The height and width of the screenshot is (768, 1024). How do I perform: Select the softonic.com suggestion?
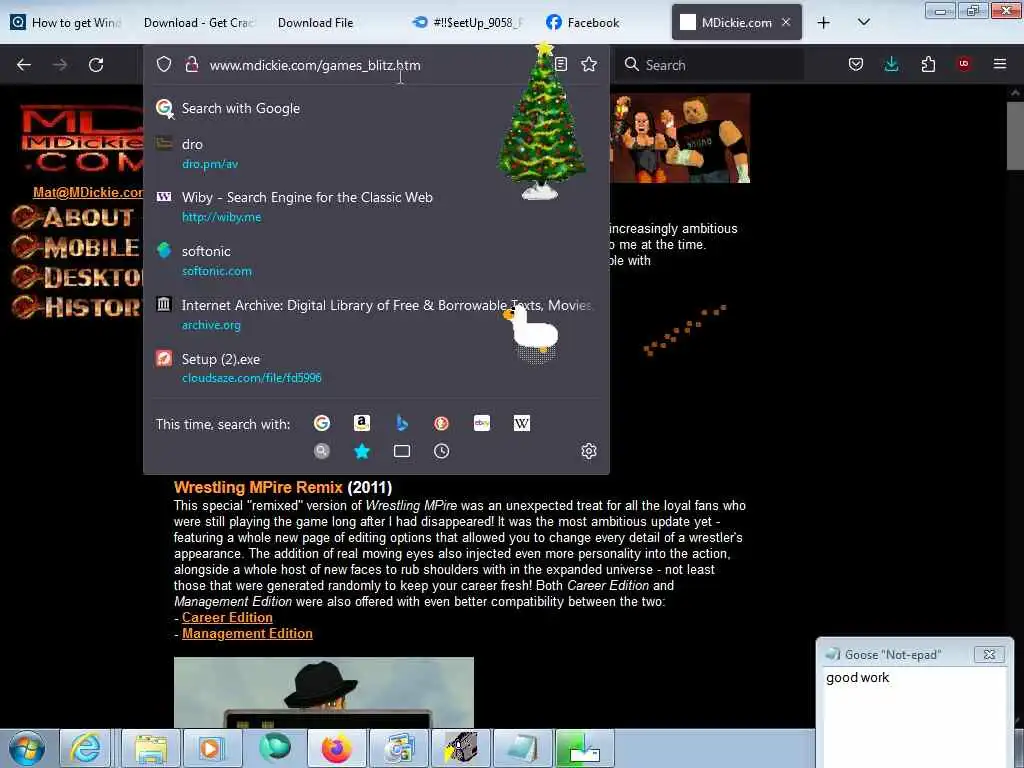[376, 261]
